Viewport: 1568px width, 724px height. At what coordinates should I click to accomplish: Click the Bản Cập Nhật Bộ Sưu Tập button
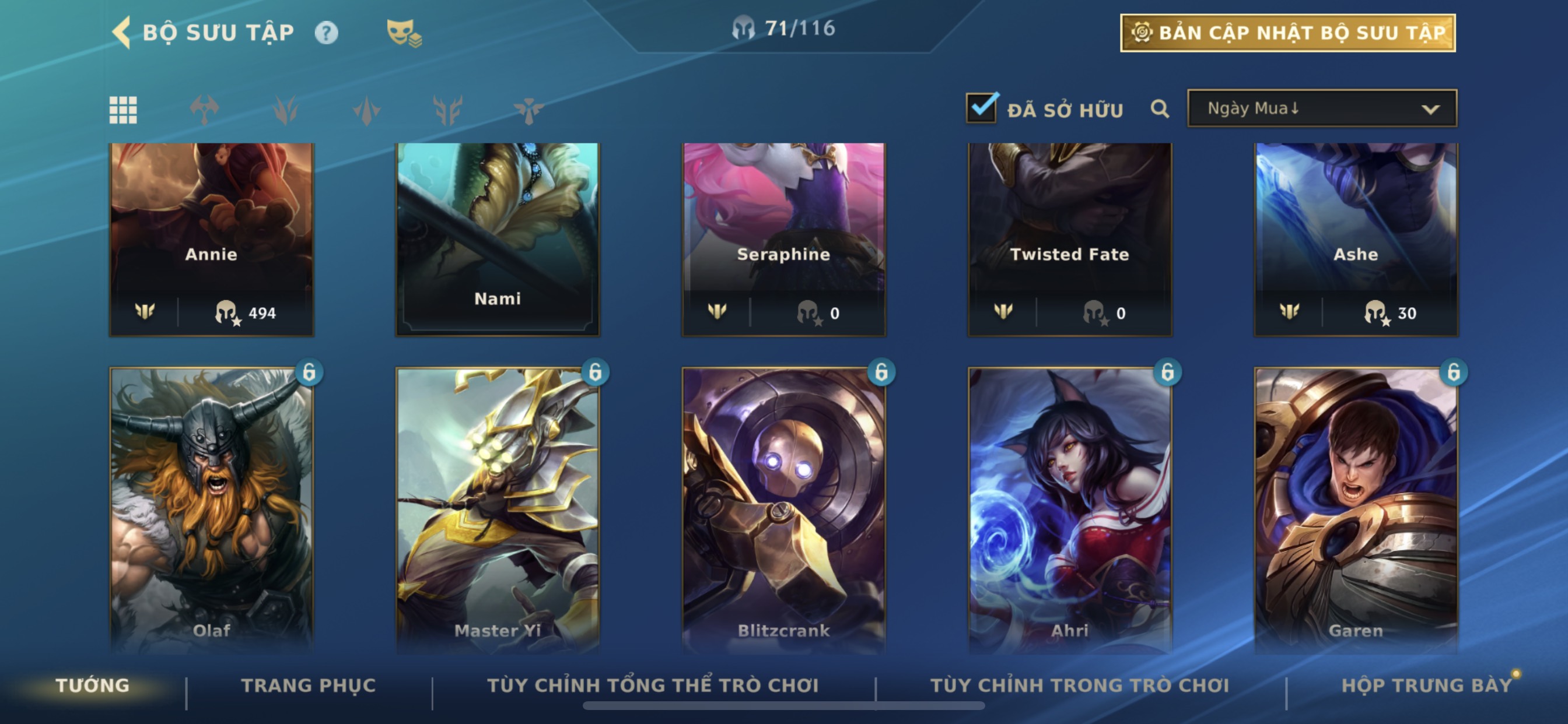[x=1288, y=33]
